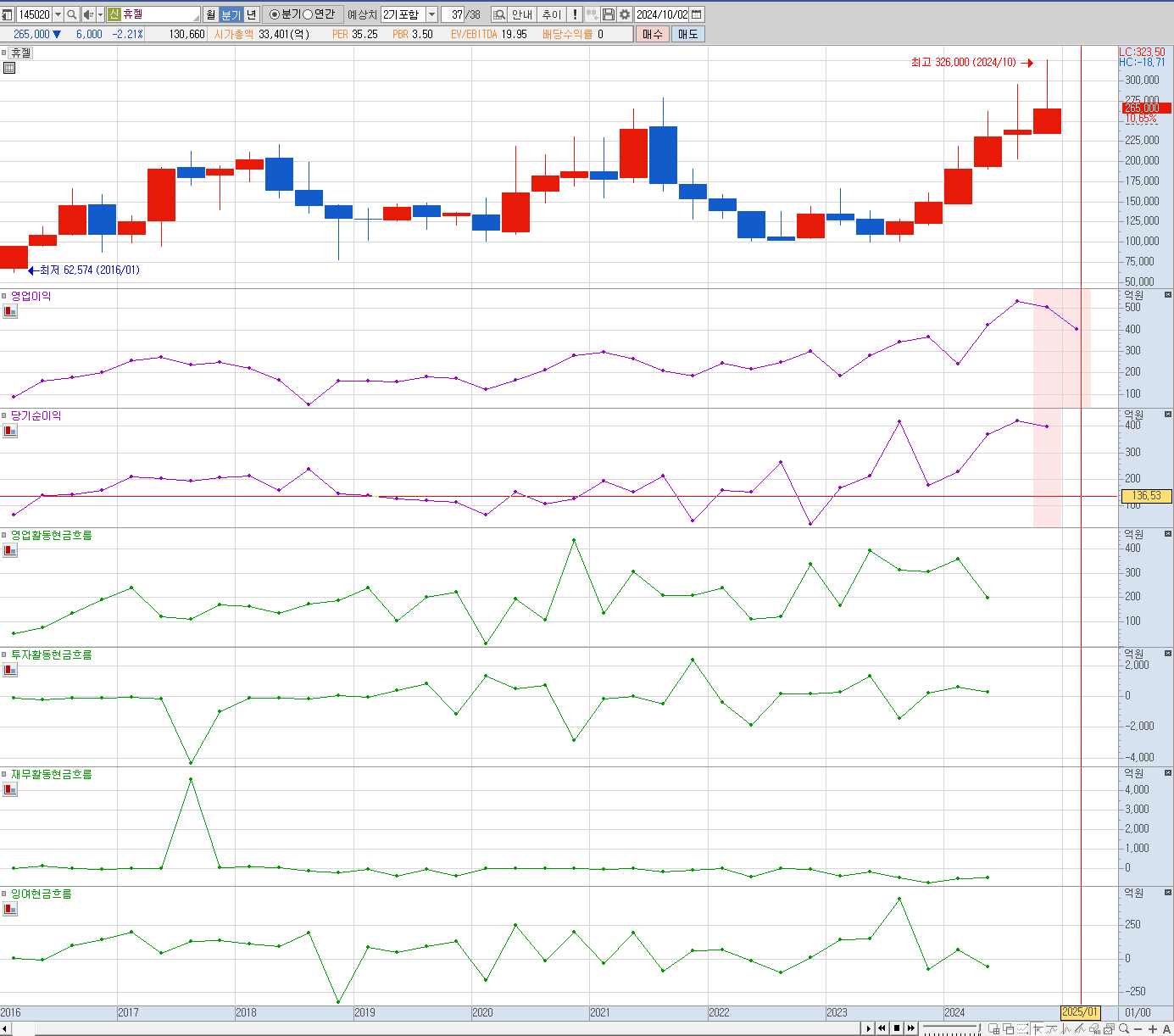Click the rewind button at bottom
1174x1036 pixels.
(x=882, y=1028)
